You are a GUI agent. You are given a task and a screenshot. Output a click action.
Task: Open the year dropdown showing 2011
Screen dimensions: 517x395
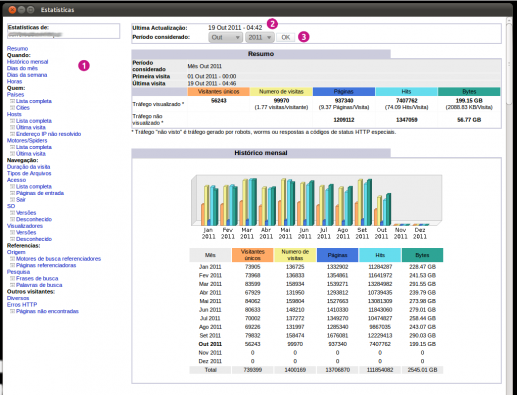(260, 37)
